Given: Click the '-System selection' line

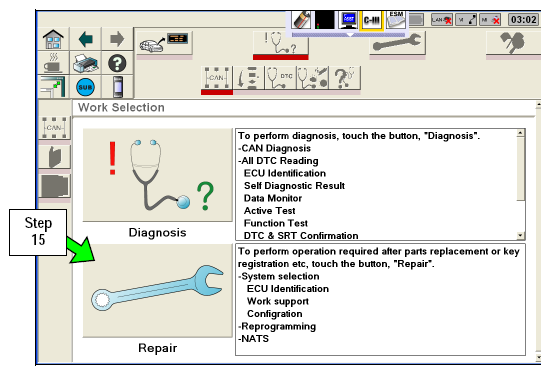Looking at the screenshot, I should [279, 276].
